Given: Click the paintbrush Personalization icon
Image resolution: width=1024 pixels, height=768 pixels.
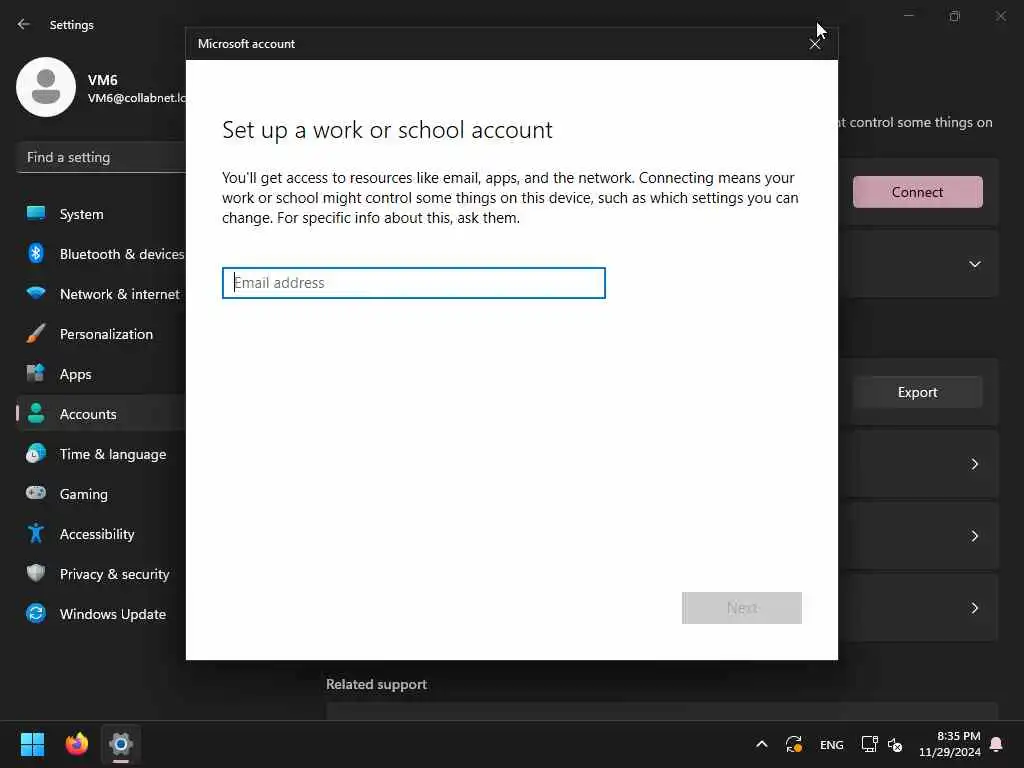Looking at the screenshot, I should click(36, 333).
